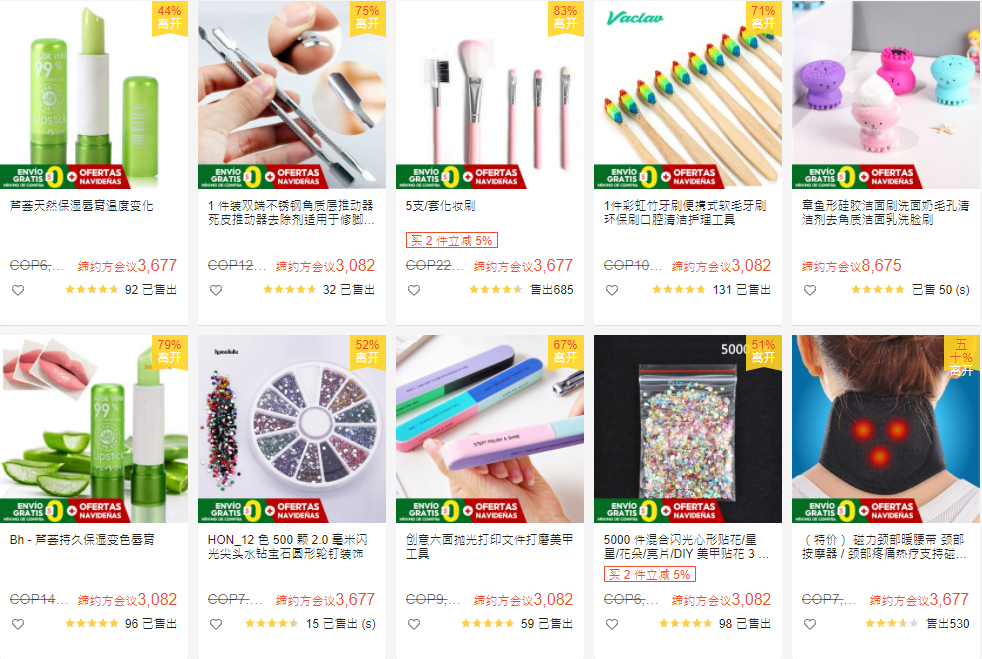This screenshot has height=659, width=982.
Task: Add 5-piece makeup brush set to wishlist
Action: tap(414, 290)
